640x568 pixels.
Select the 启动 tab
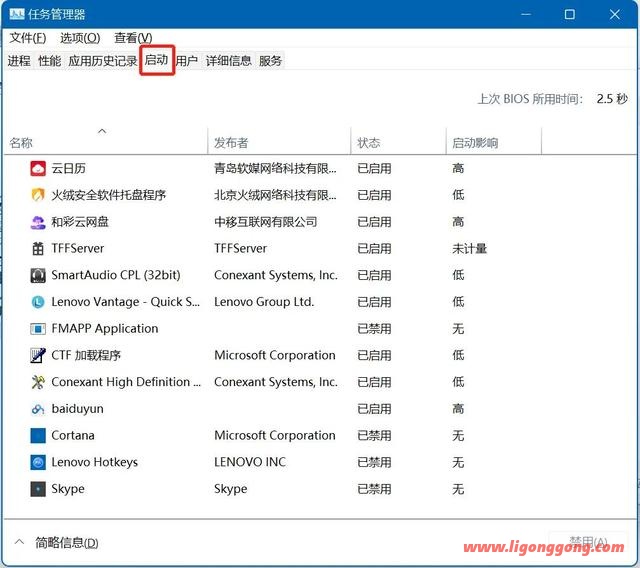[157, 60]
